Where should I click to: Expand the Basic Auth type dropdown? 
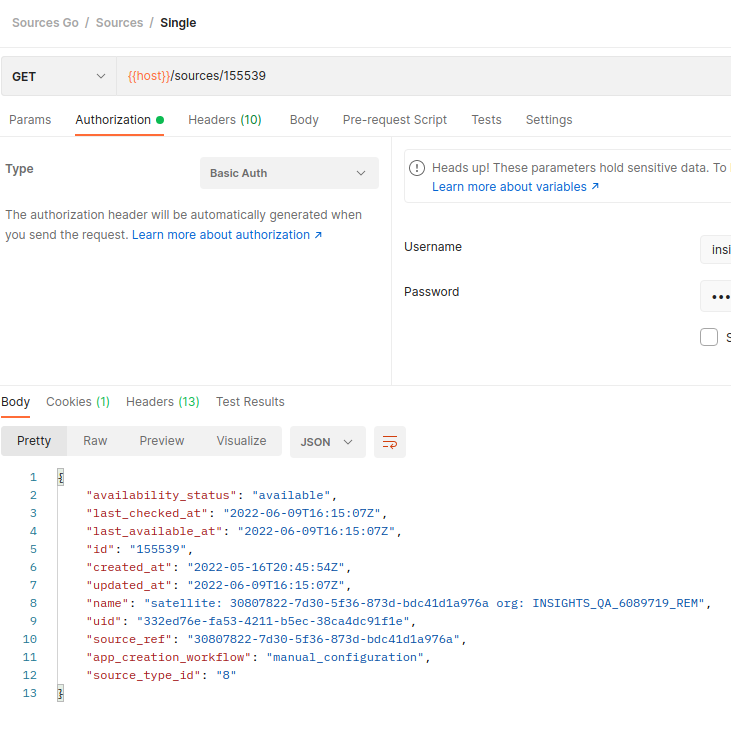coord(289,173)
